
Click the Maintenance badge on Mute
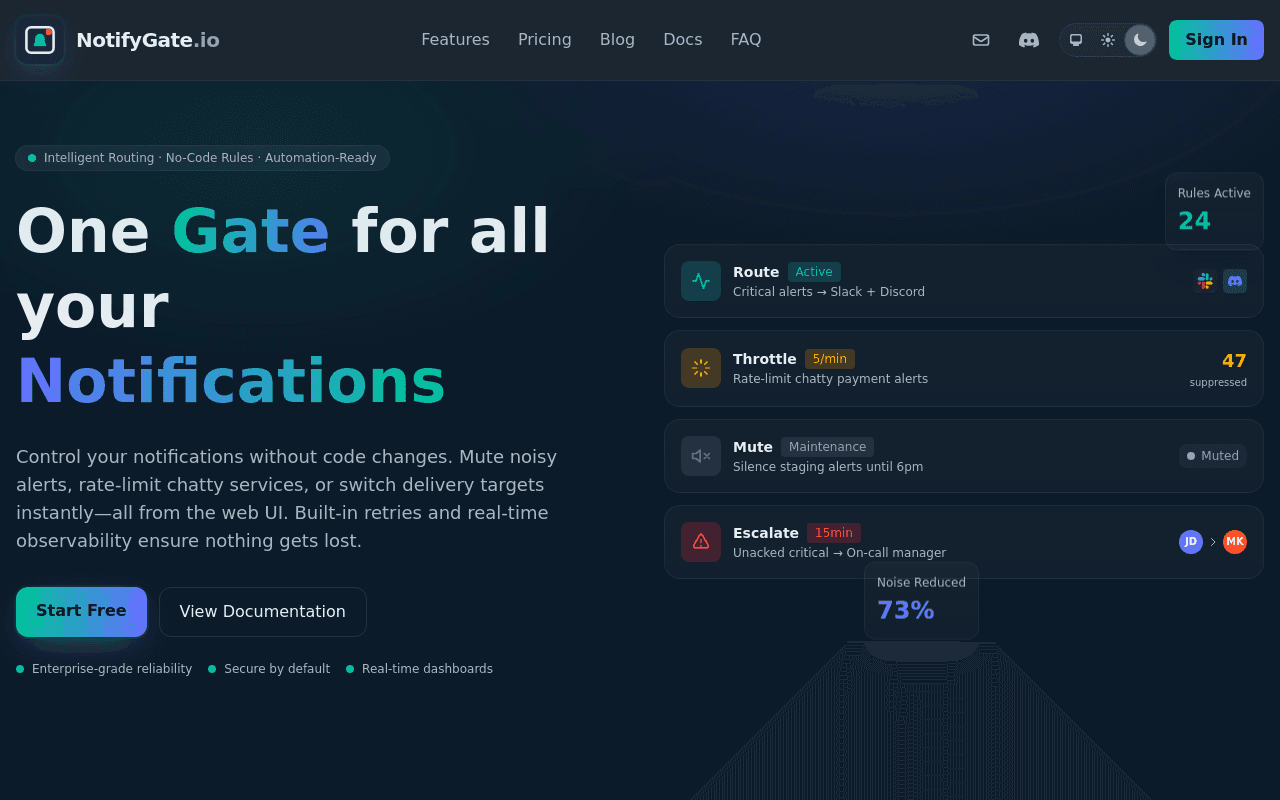(827, 447)
